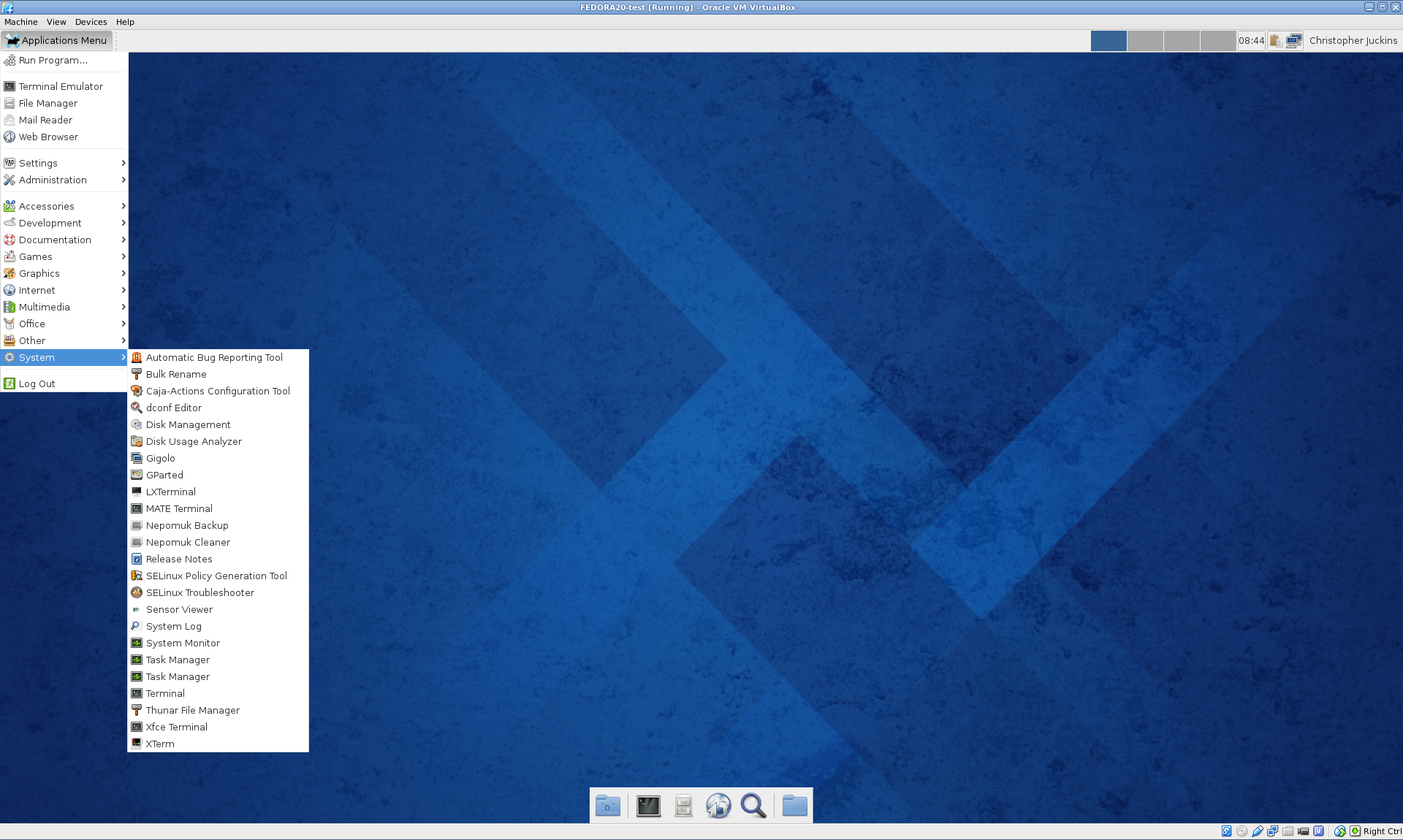The height and width of the screenshot is (840, 1403).
Task: Switch to the second workspace
Action: click(x=1145, y=41)
